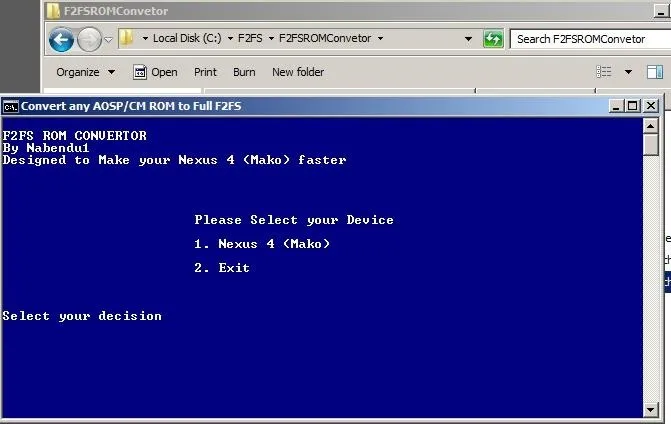Click the '2. Exit' text
The image size is (671, 424).
(222, 268)
